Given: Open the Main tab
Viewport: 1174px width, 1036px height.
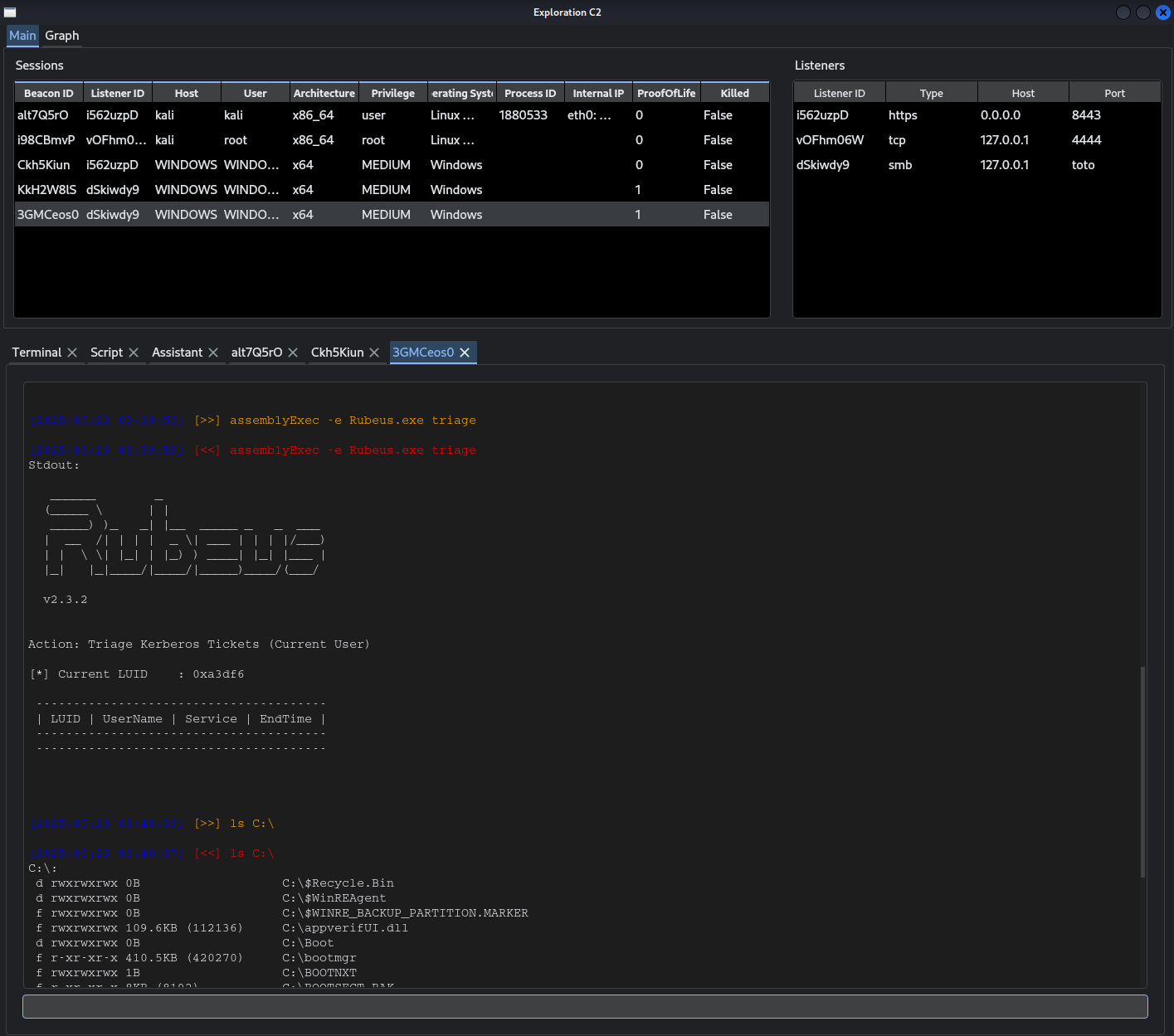Looking at the screenshot, I should 22,36.
